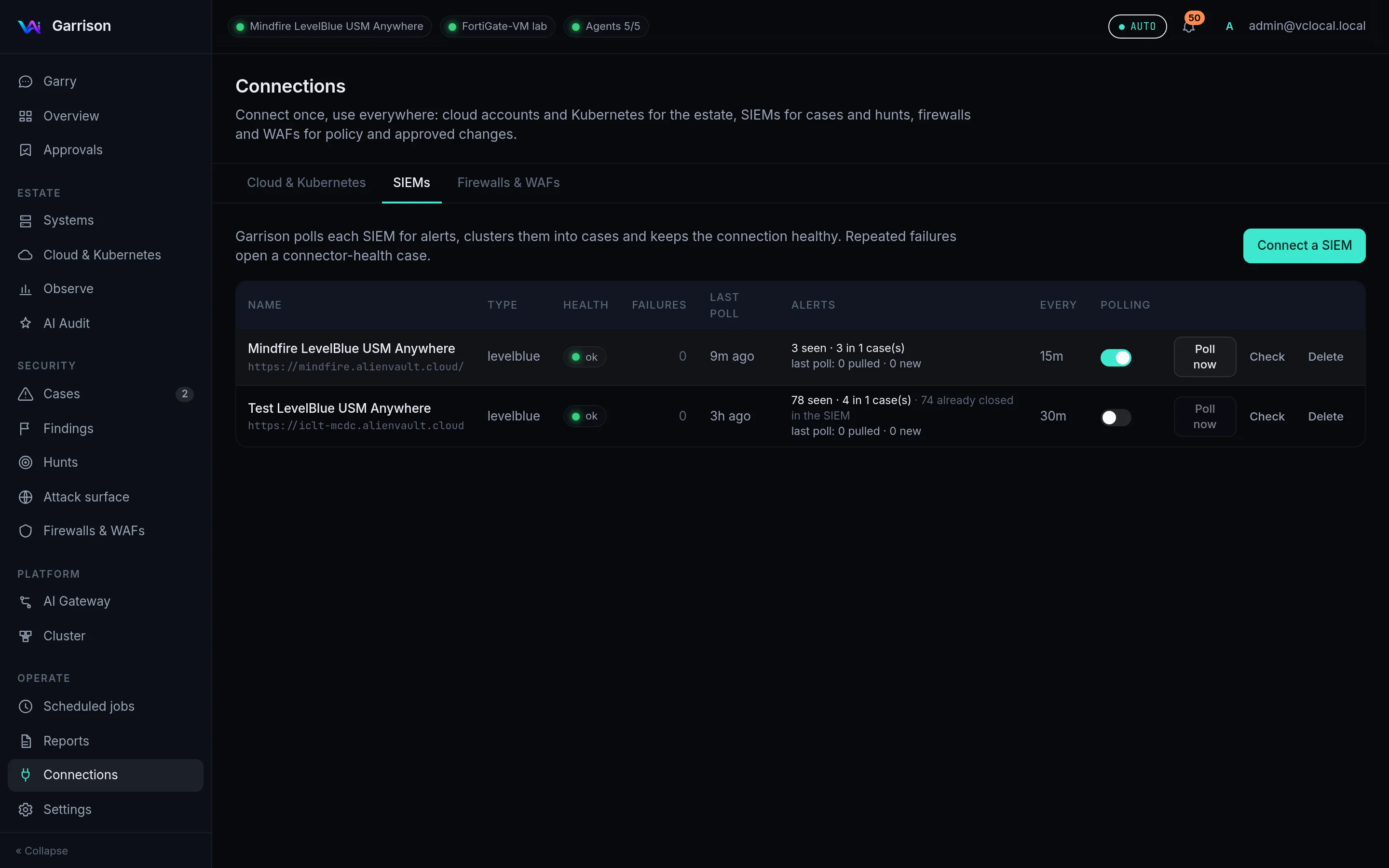Click the Connections page heading

click(290, 86)
